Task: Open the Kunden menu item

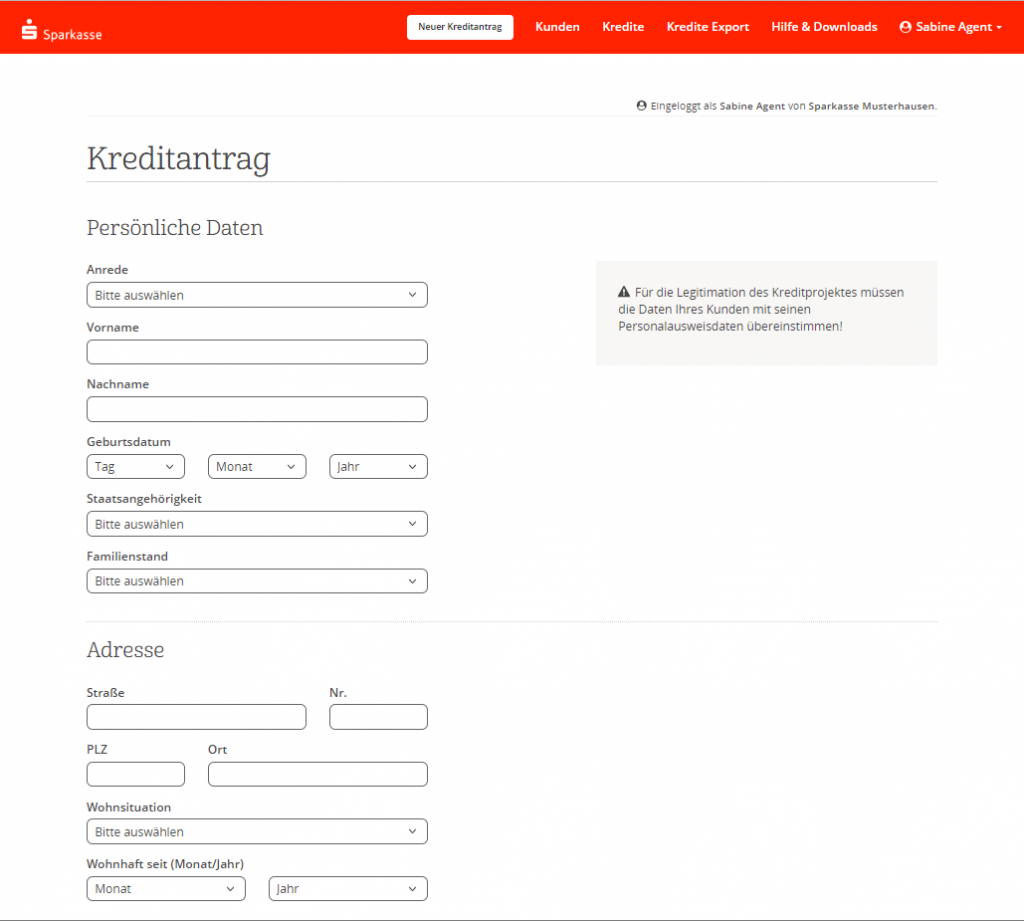Action: tap(557, 27)
